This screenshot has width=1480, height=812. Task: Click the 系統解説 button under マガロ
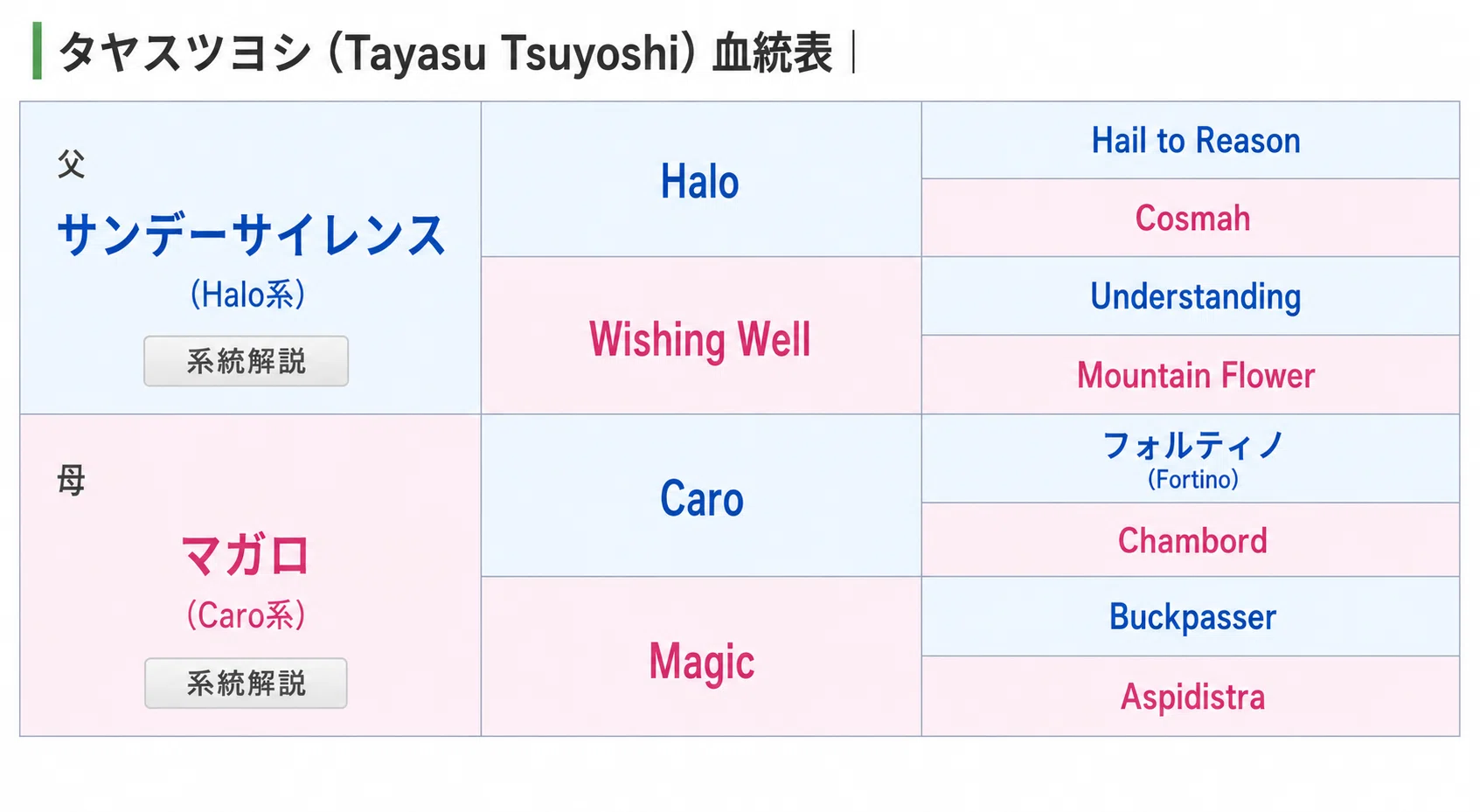246,684
